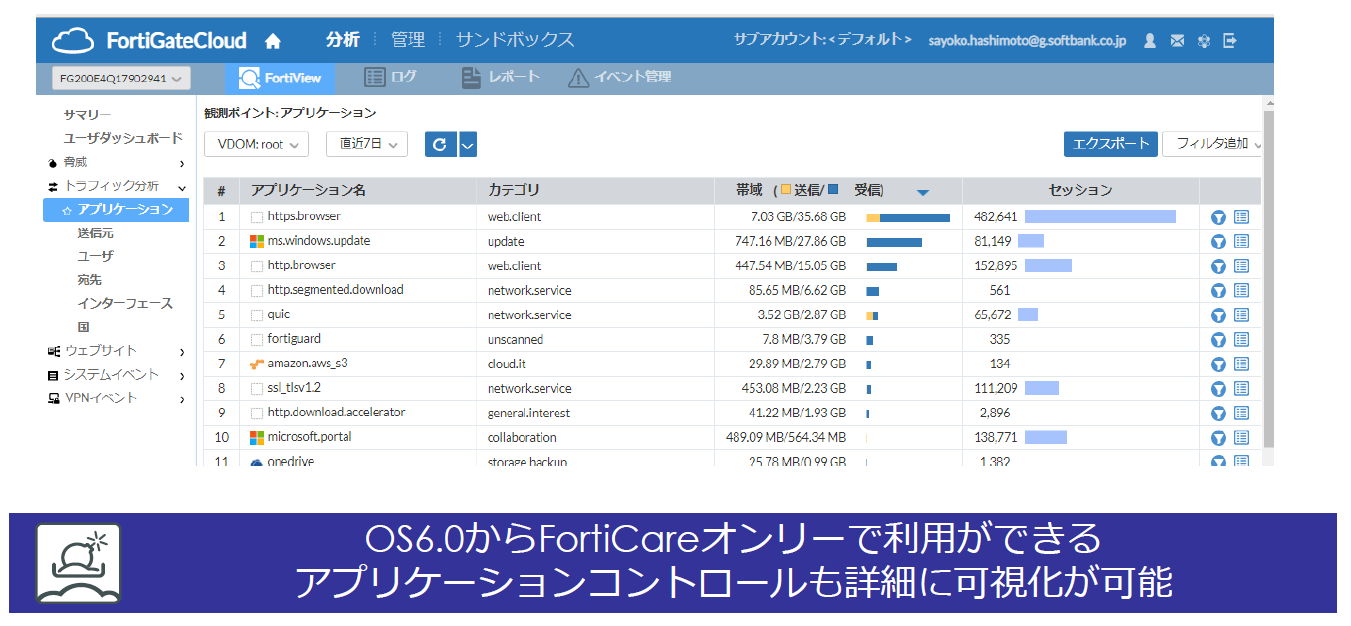Click the right vertical scrollbar
Viewport: 1351px width, 626px height.
click(1269, 277)
